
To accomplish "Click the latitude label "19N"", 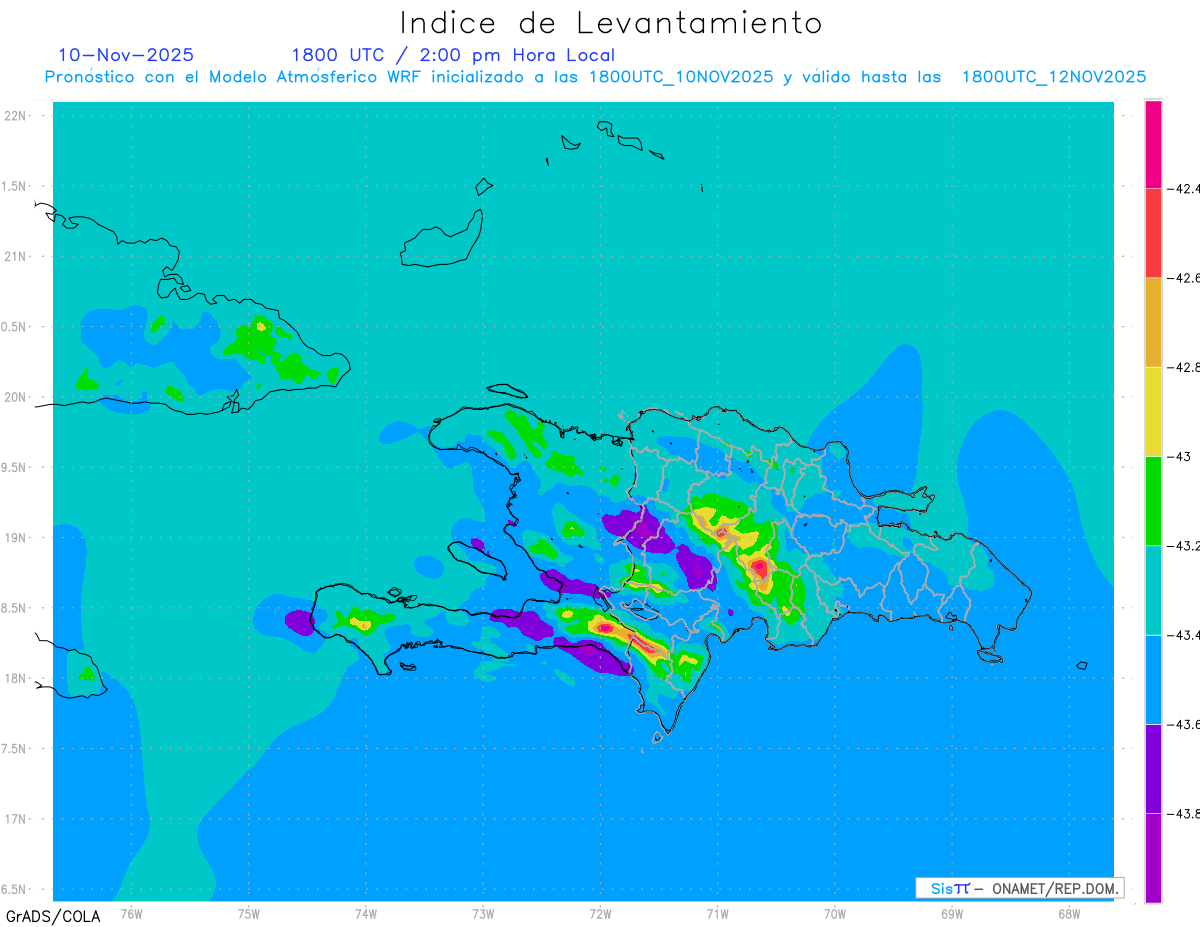I will [x=15, y=538].
